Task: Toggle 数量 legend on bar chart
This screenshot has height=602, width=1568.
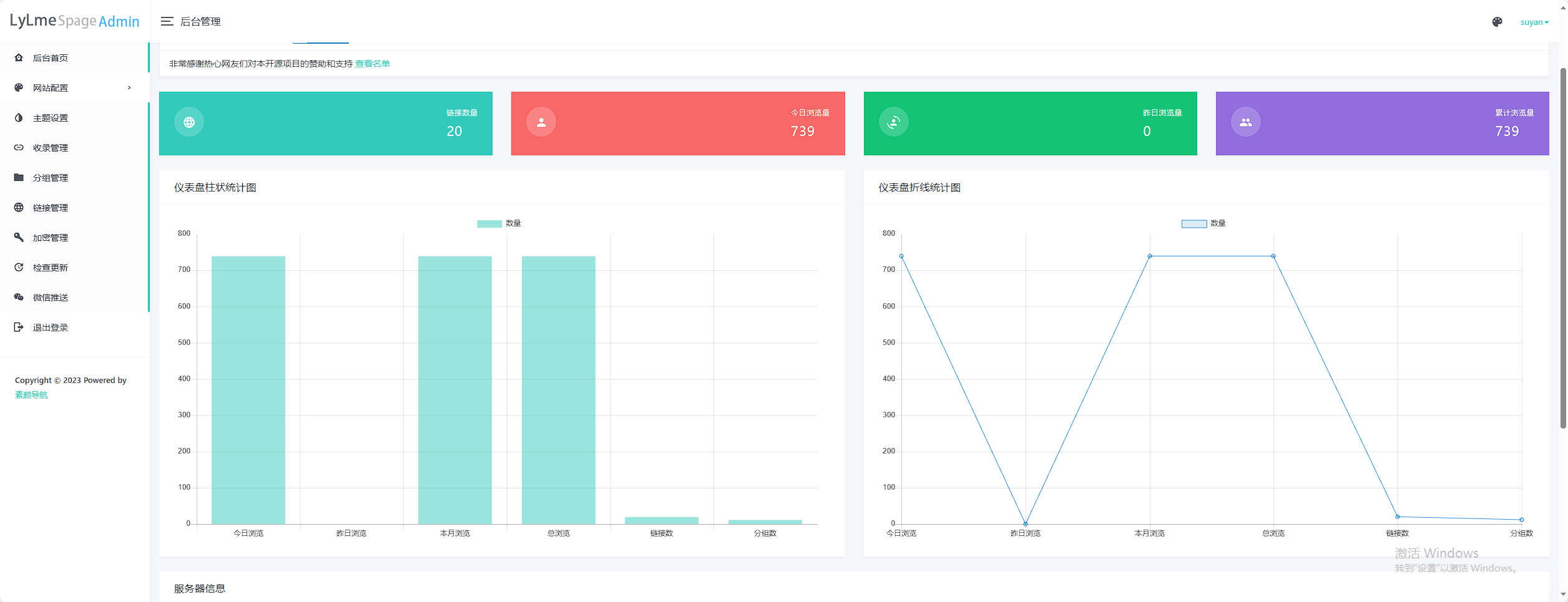Action: pos(499,223)
